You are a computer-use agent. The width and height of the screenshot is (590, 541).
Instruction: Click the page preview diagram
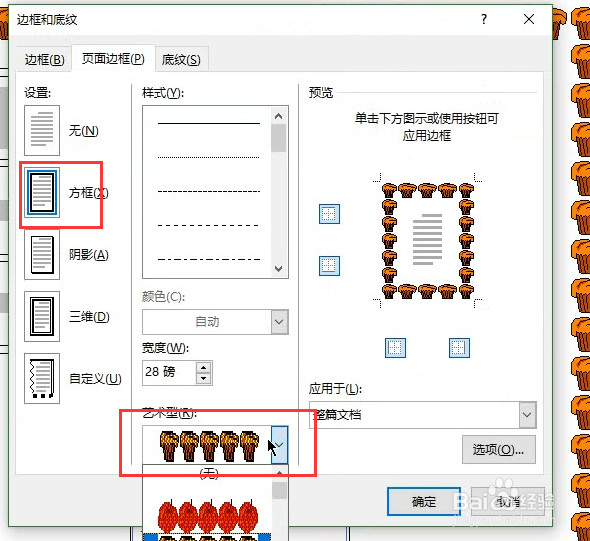point(427,240)
